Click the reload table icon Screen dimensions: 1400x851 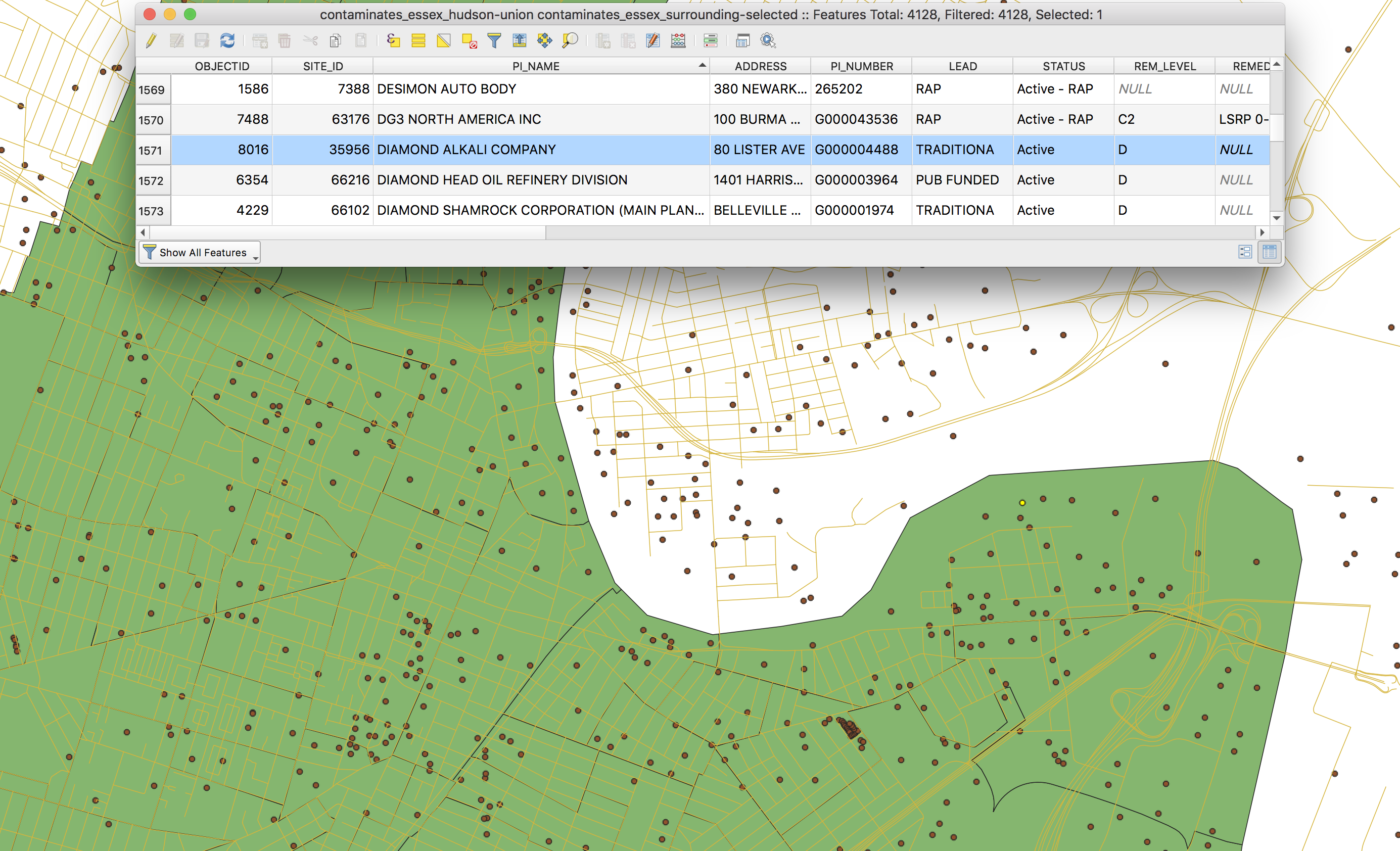pos(227,40)
